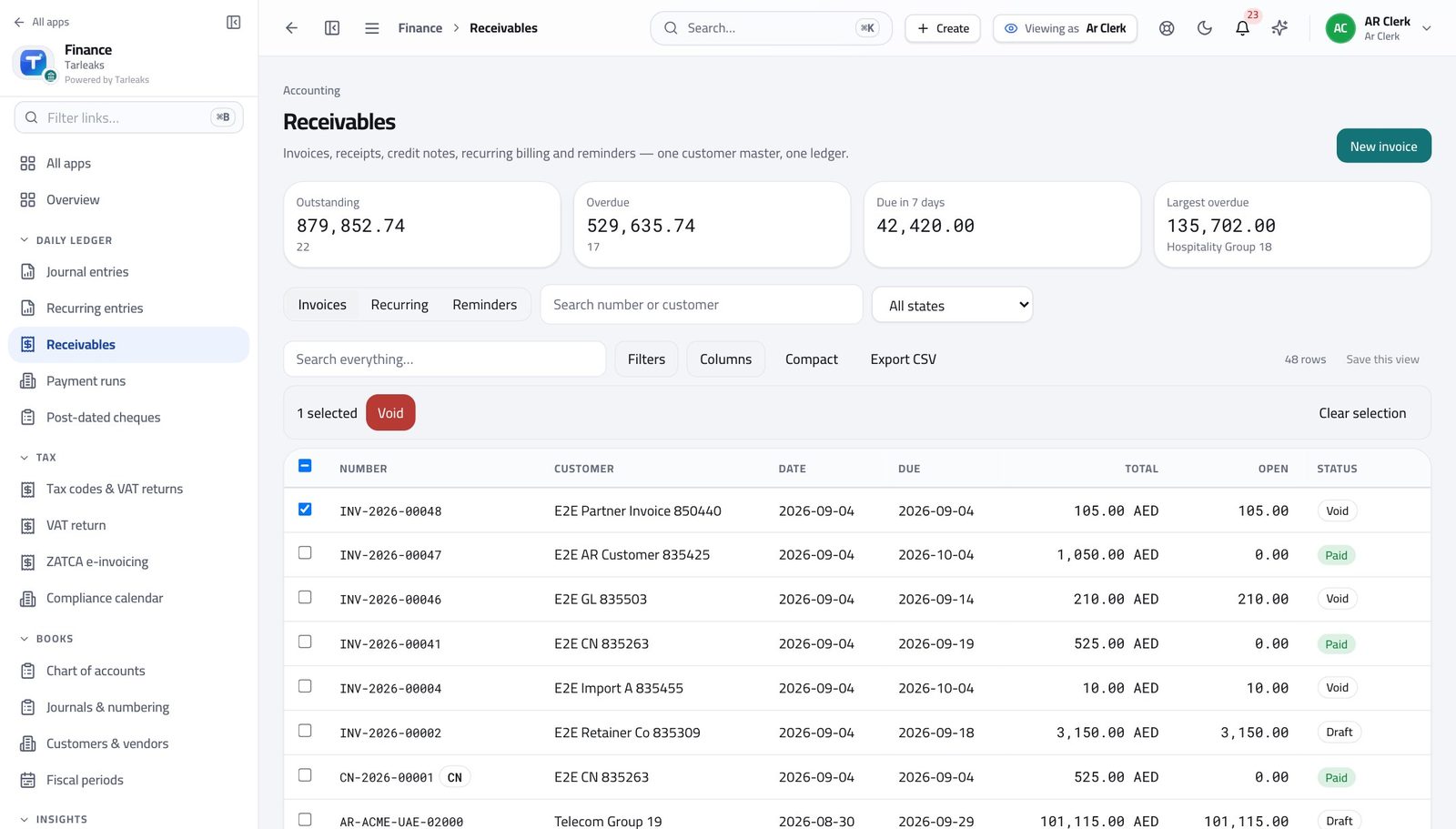
Task: Switch to dark mode with the moon icon
Action: 1205,28
